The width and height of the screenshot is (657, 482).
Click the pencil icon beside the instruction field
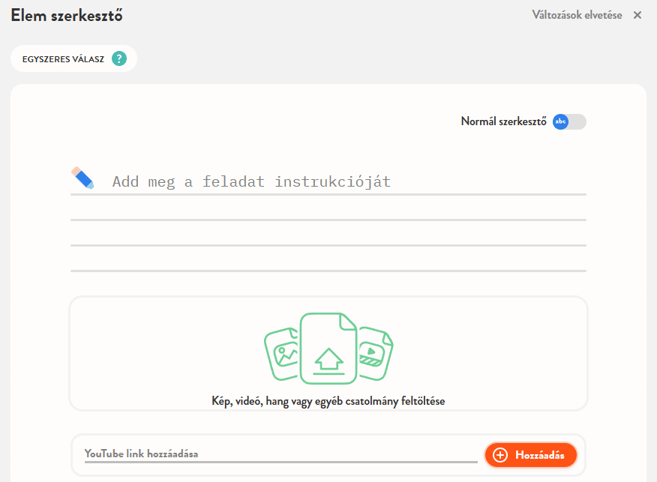tap(83, 178)
